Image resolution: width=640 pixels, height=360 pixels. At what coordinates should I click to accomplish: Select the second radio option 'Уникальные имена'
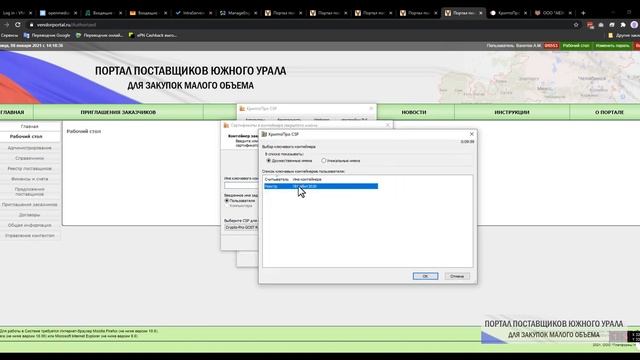point(324,161)
